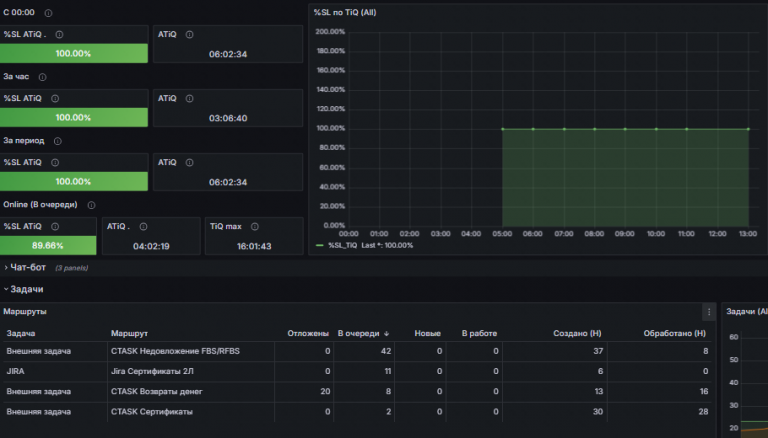768x438 pixels.
Task: Click info icon next to За период heading
Action: point(57,142)
